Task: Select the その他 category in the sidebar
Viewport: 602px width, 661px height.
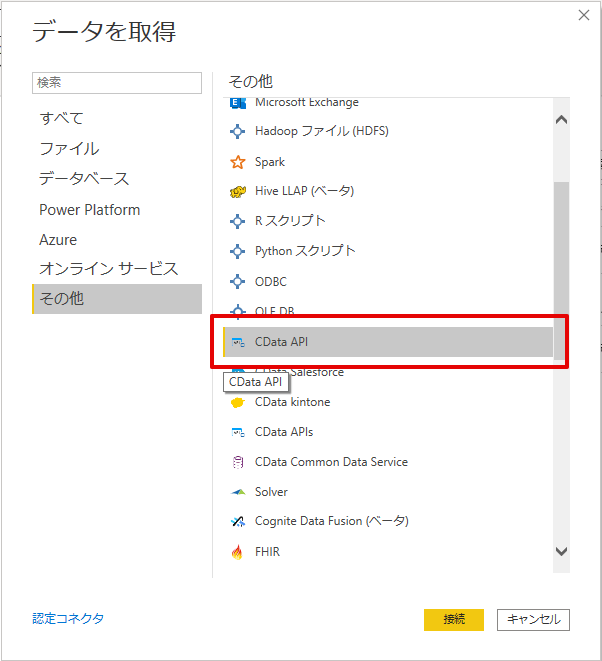Action: pos(117,299)
